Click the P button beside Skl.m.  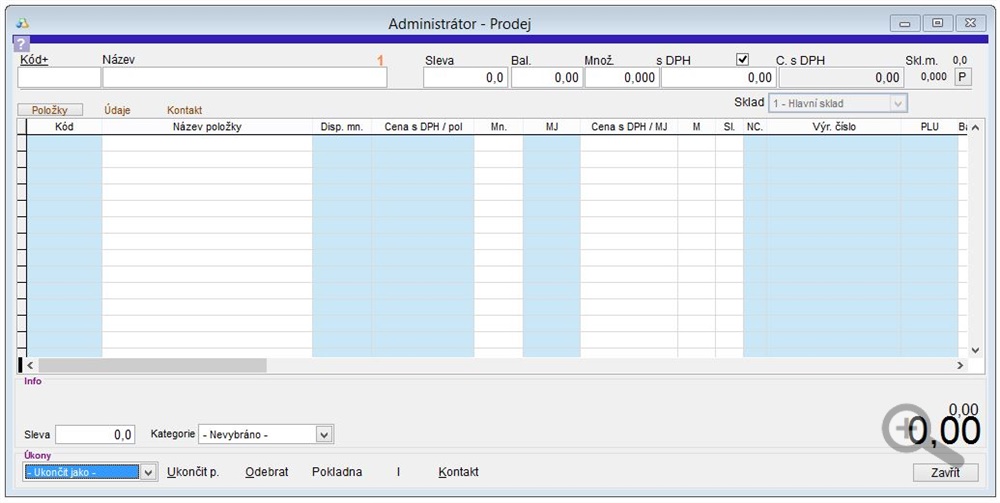(962, 77)
